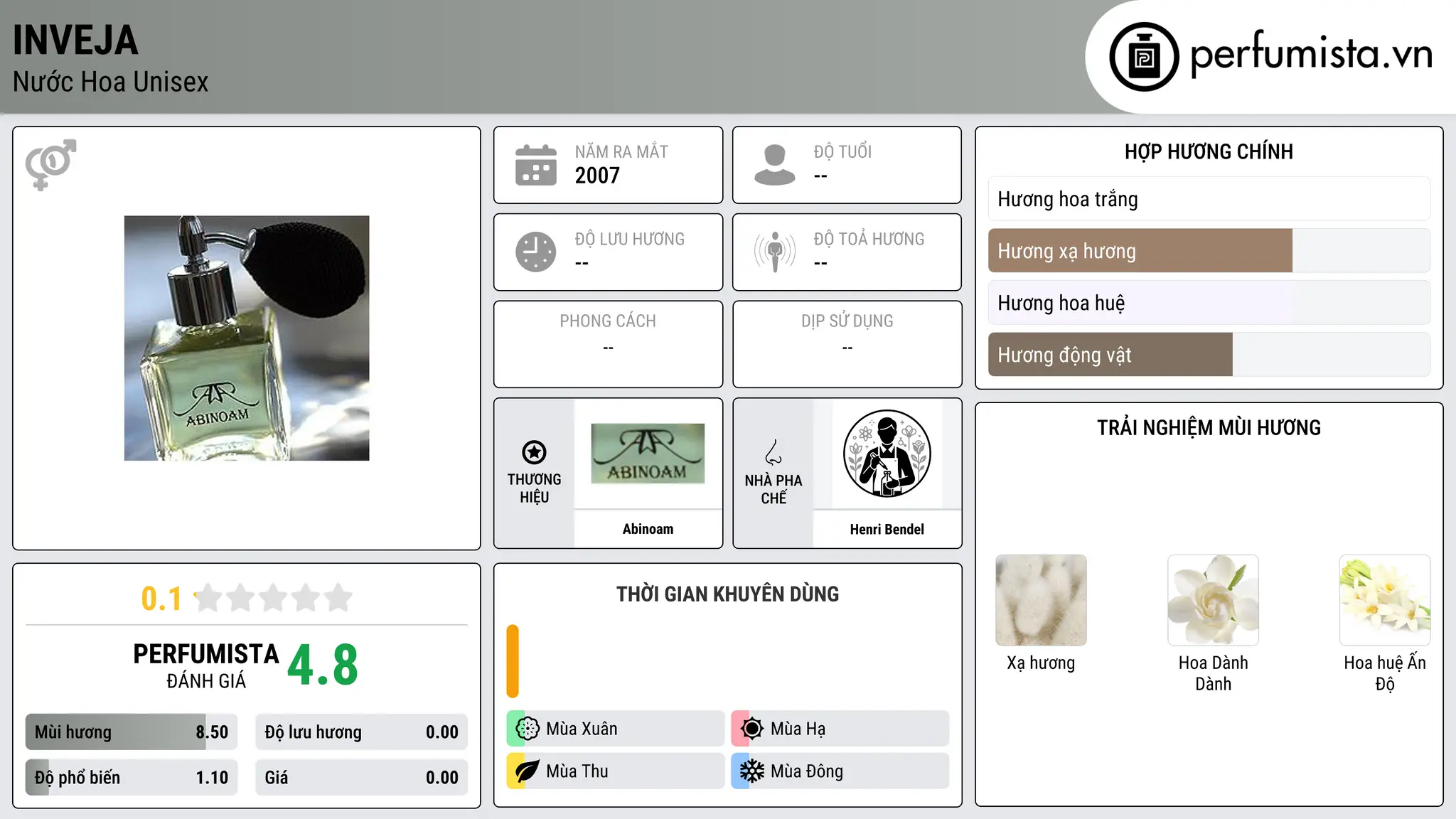The width and height of the screenshot is (1456, 819).
Task: Select the Mùa Hạ season label
Action: 798,729
